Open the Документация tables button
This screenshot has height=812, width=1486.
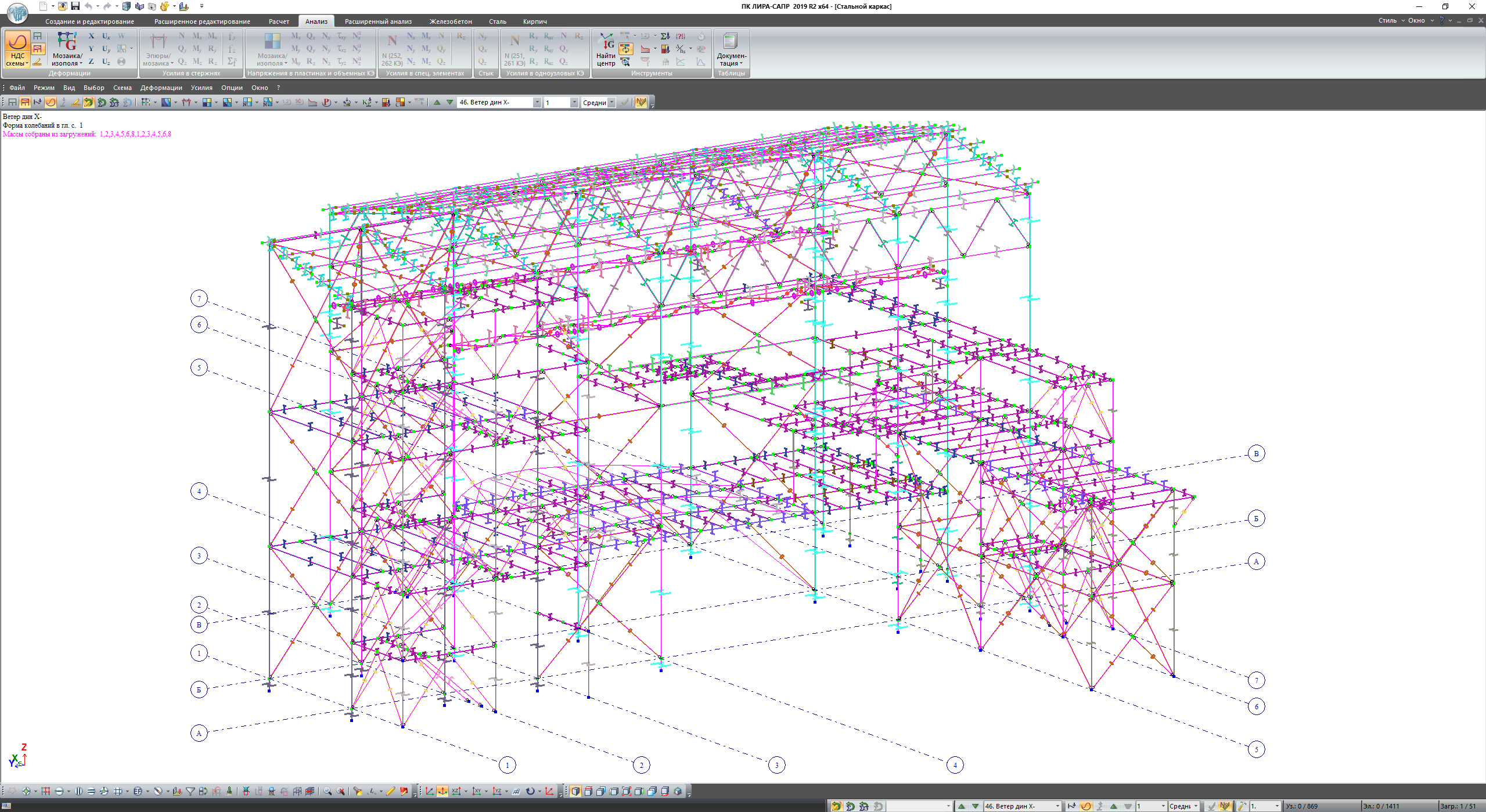[x=731, y=50]
